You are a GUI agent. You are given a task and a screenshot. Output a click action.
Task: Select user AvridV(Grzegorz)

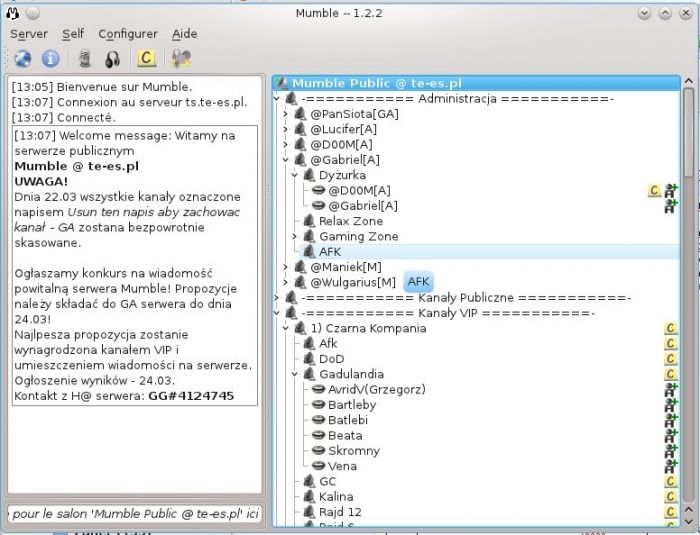tap(376, 389)
